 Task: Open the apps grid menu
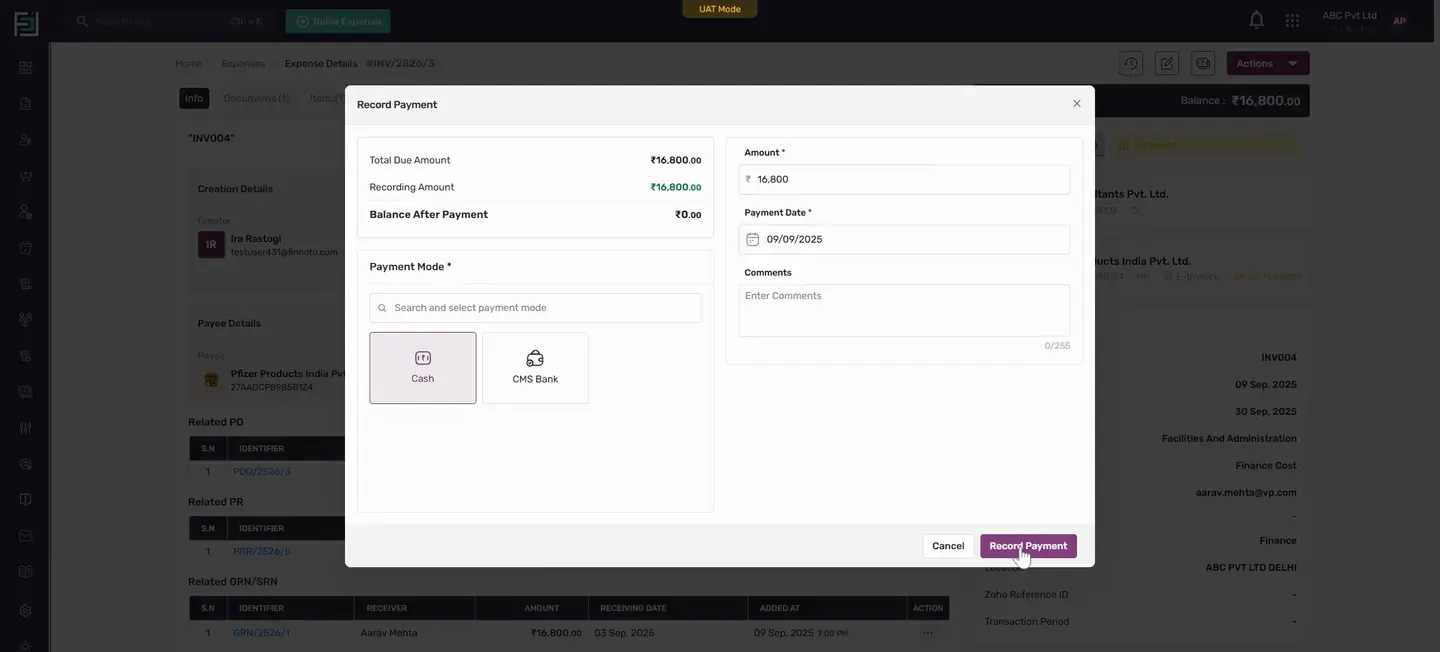click(x=1293, y=20)
